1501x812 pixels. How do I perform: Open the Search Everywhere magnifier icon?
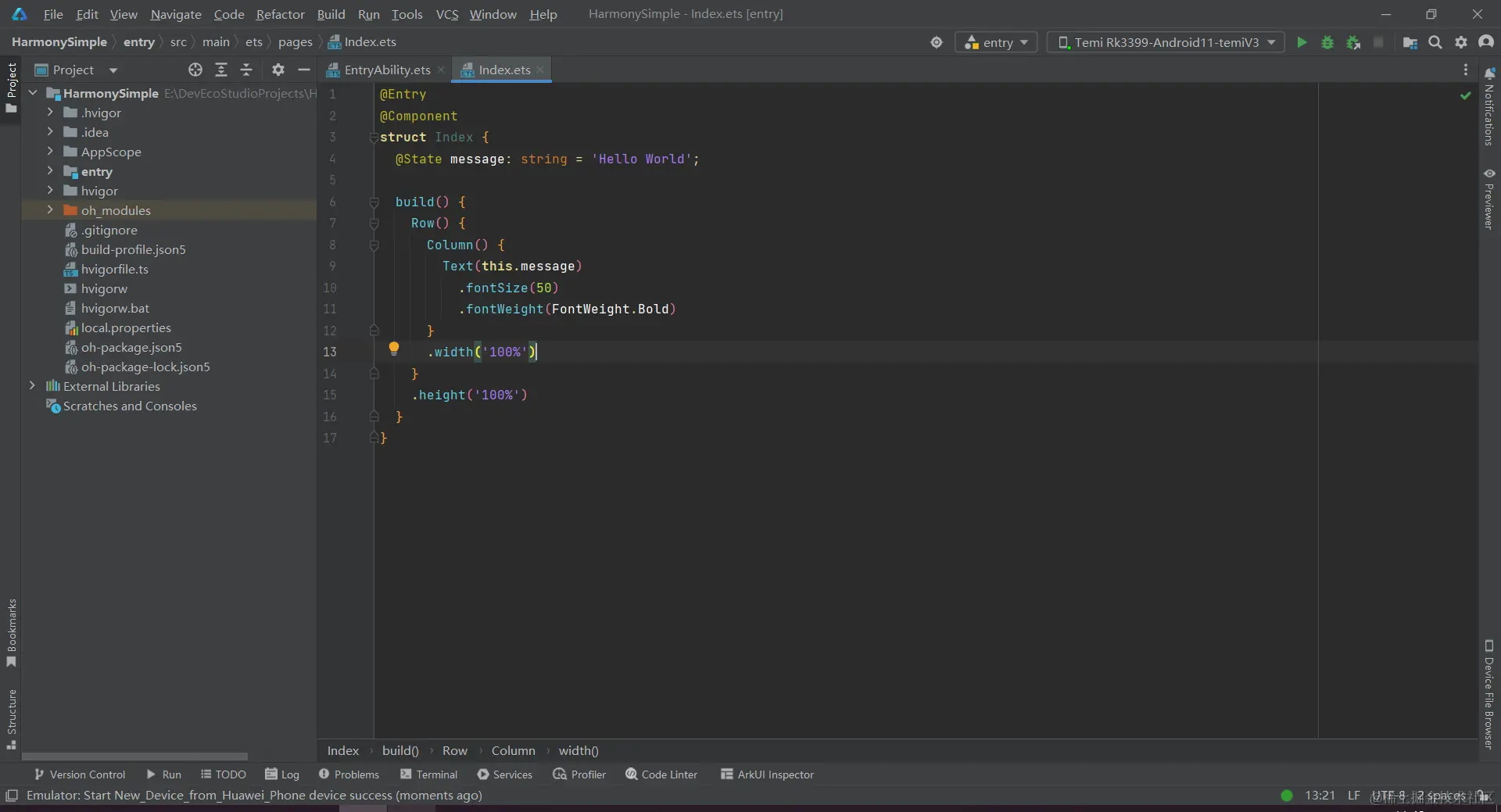point(1435,42)
